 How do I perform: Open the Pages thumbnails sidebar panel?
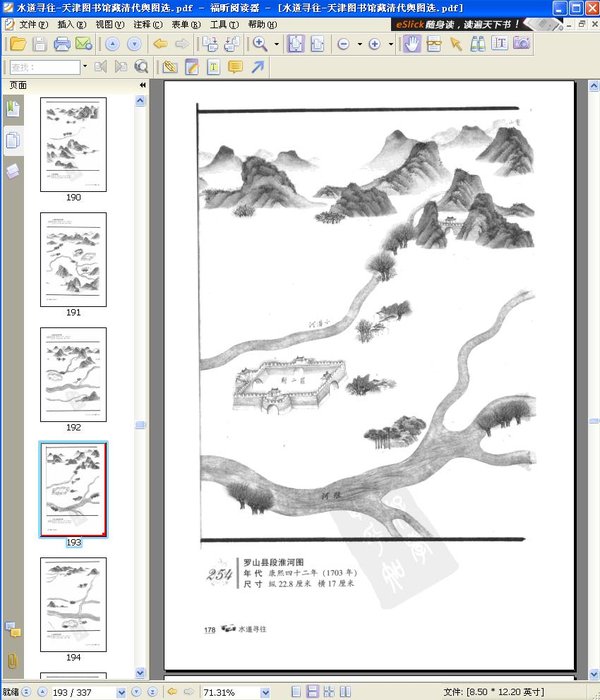click(x=13, y=141)
